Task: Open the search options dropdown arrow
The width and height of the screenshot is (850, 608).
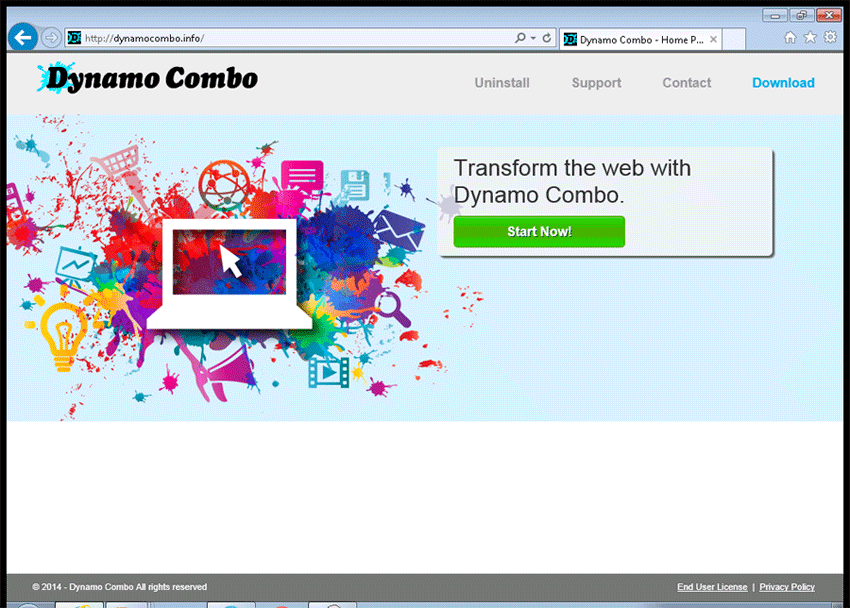Action: (532, 37)
